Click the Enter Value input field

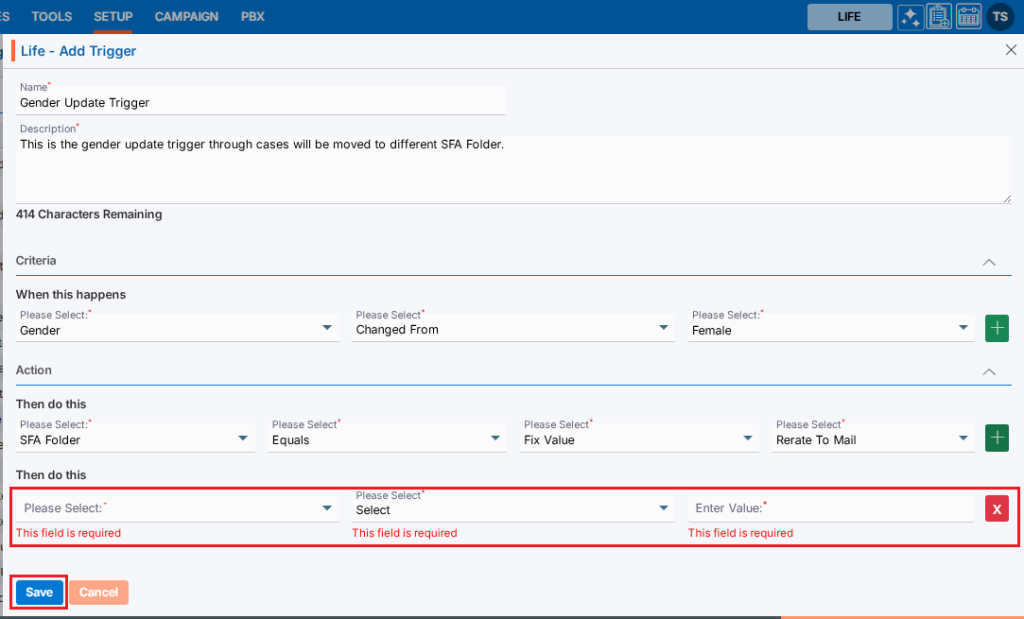[830, 508]
